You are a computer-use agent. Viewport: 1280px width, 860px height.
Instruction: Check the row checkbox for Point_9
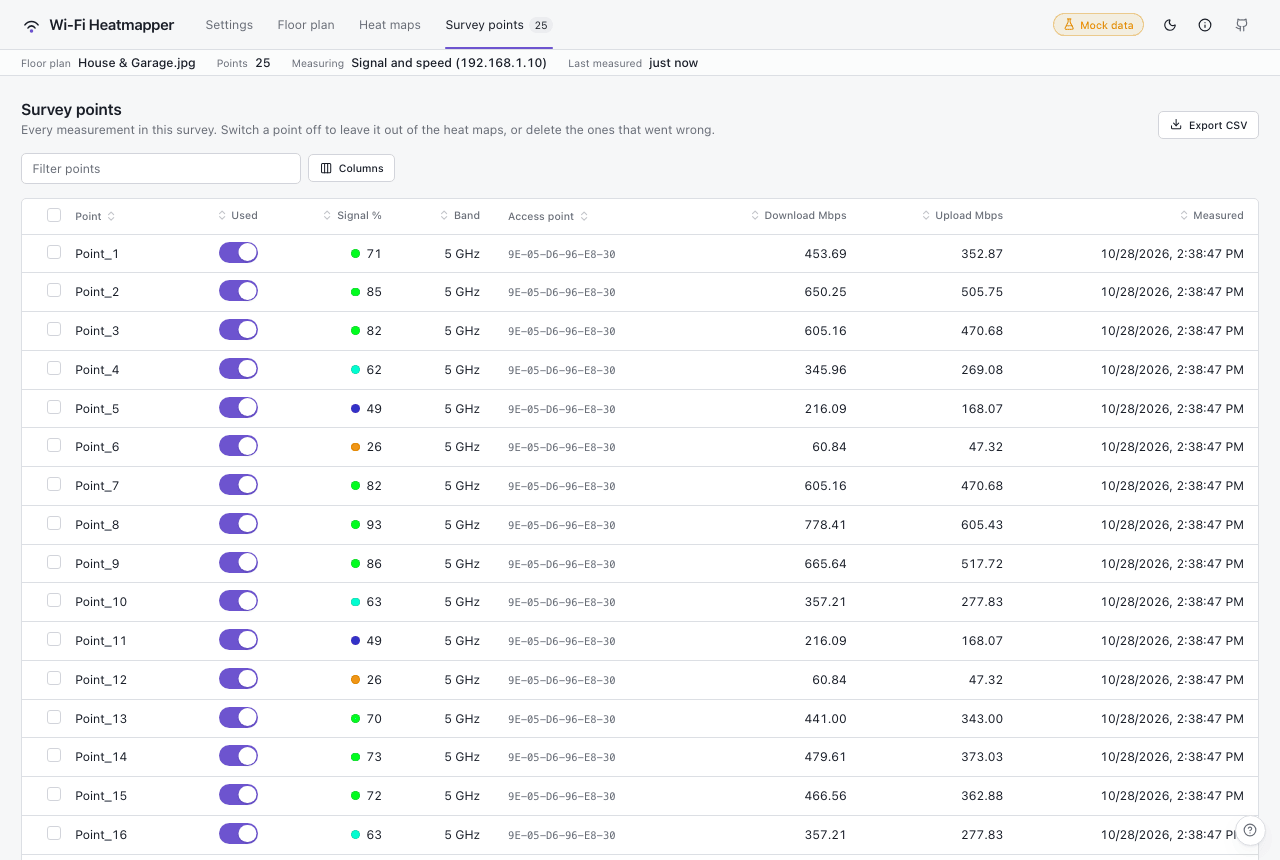(x=54, y=562)
